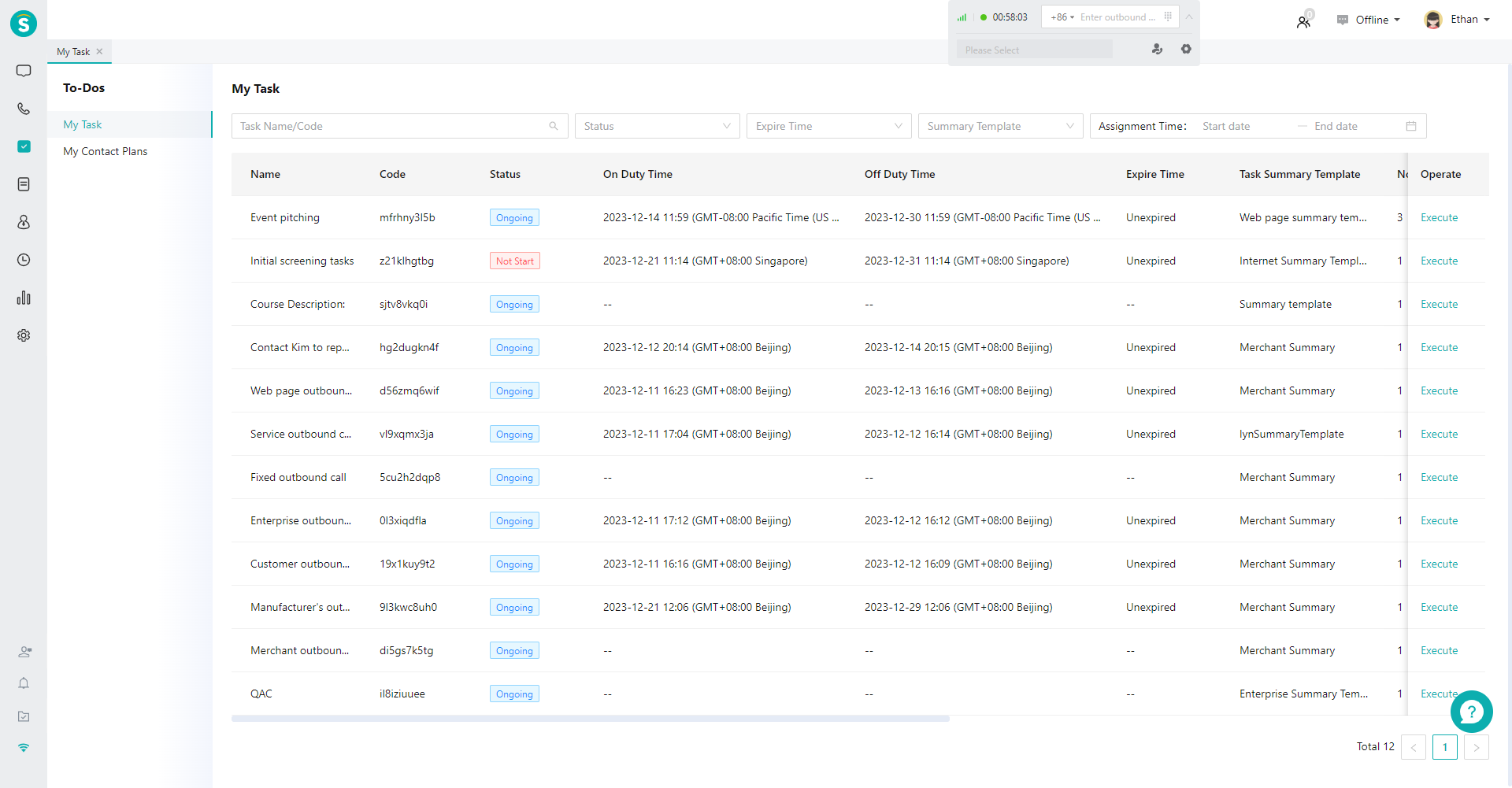Open softphone settings gear icon

(x=1186, y=49)
